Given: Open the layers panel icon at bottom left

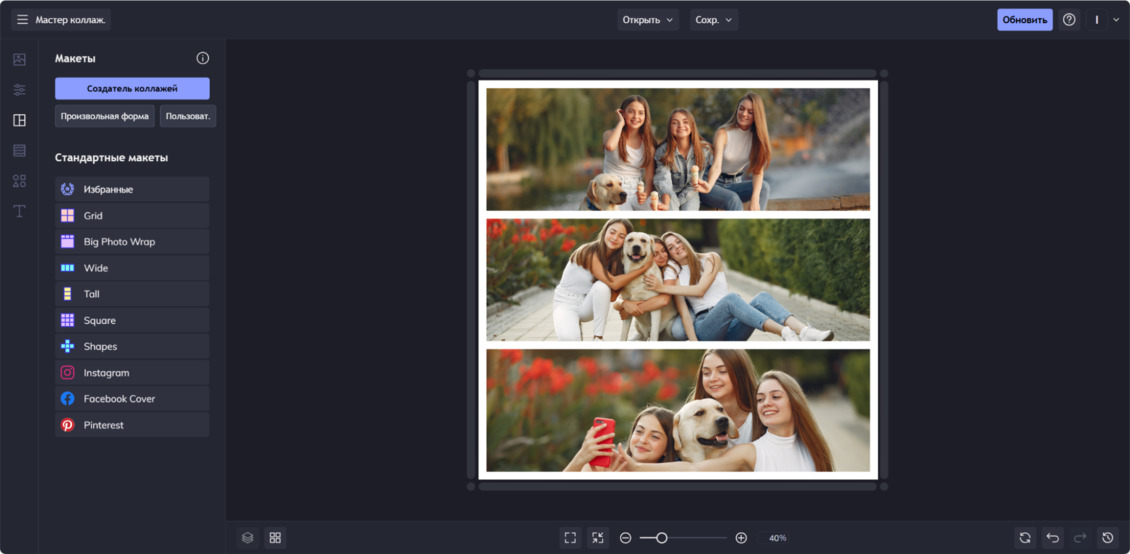Looking at the screenshot, I should click(x=247, y=537).
